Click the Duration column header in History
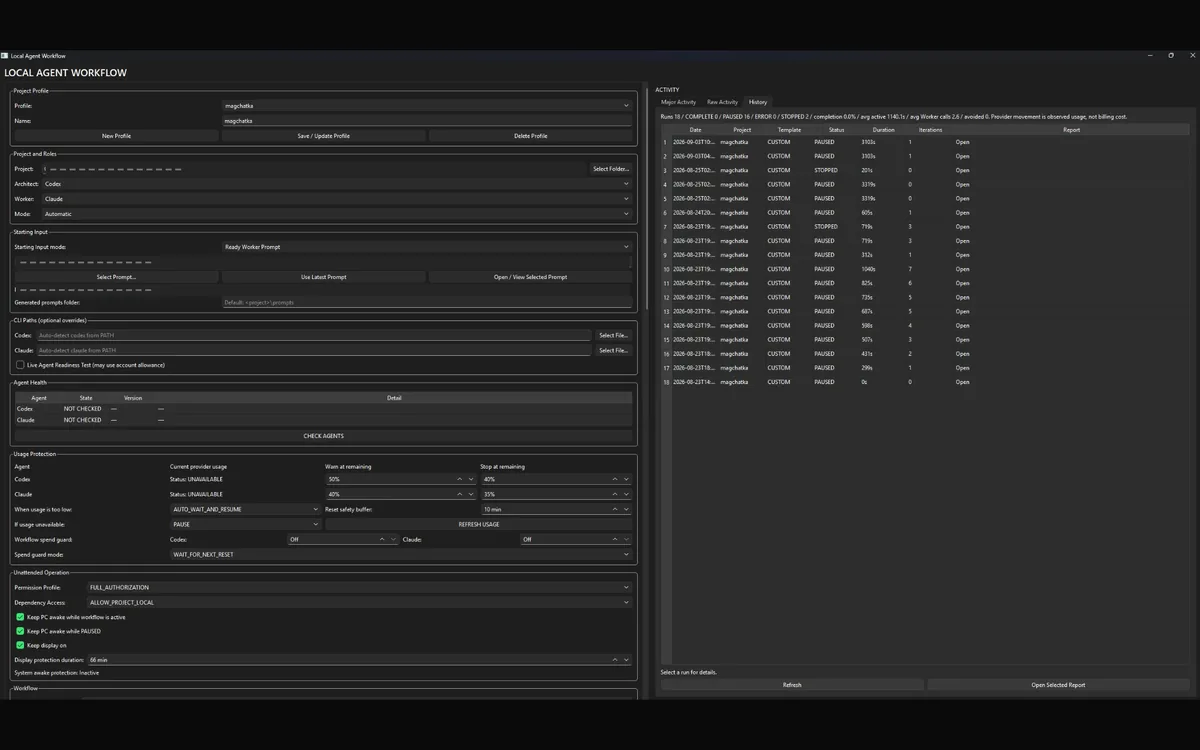Screen dimensions: 1200x750 coord(883,130)
